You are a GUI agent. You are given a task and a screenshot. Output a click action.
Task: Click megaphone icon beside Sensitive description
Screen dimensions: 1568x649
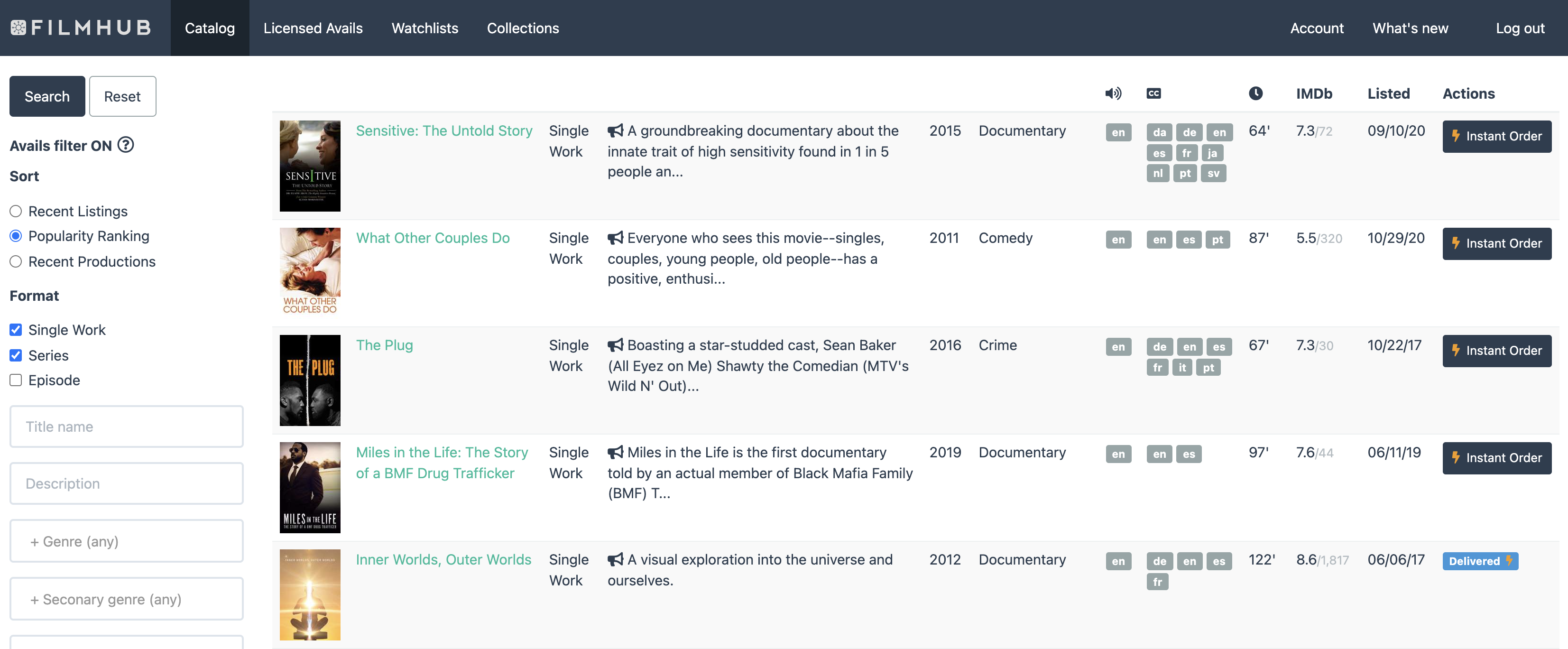[x=615, y=131]
